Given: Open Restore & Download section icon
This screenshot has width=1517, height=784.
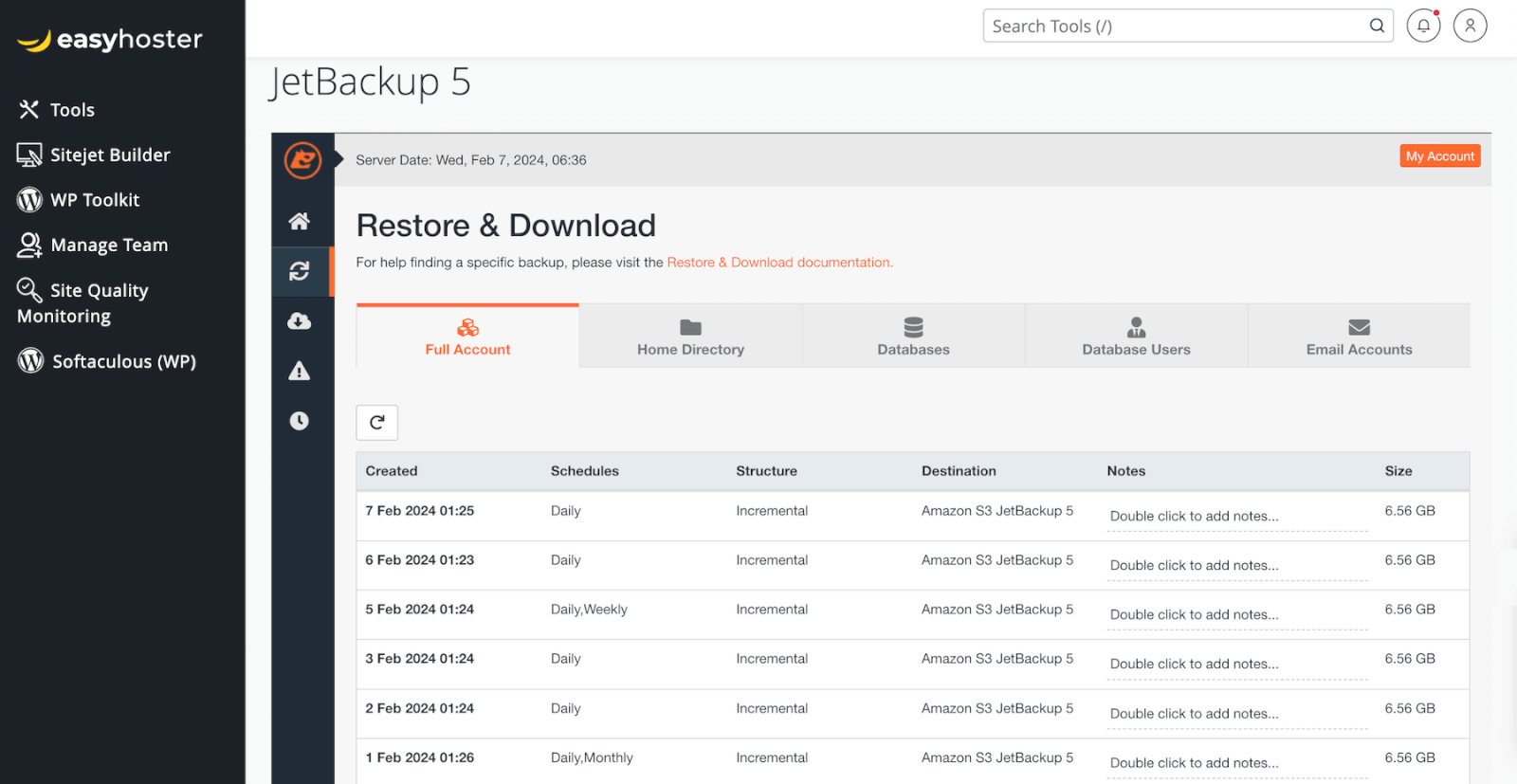Looking at the screenshot, I should [300, 271].
